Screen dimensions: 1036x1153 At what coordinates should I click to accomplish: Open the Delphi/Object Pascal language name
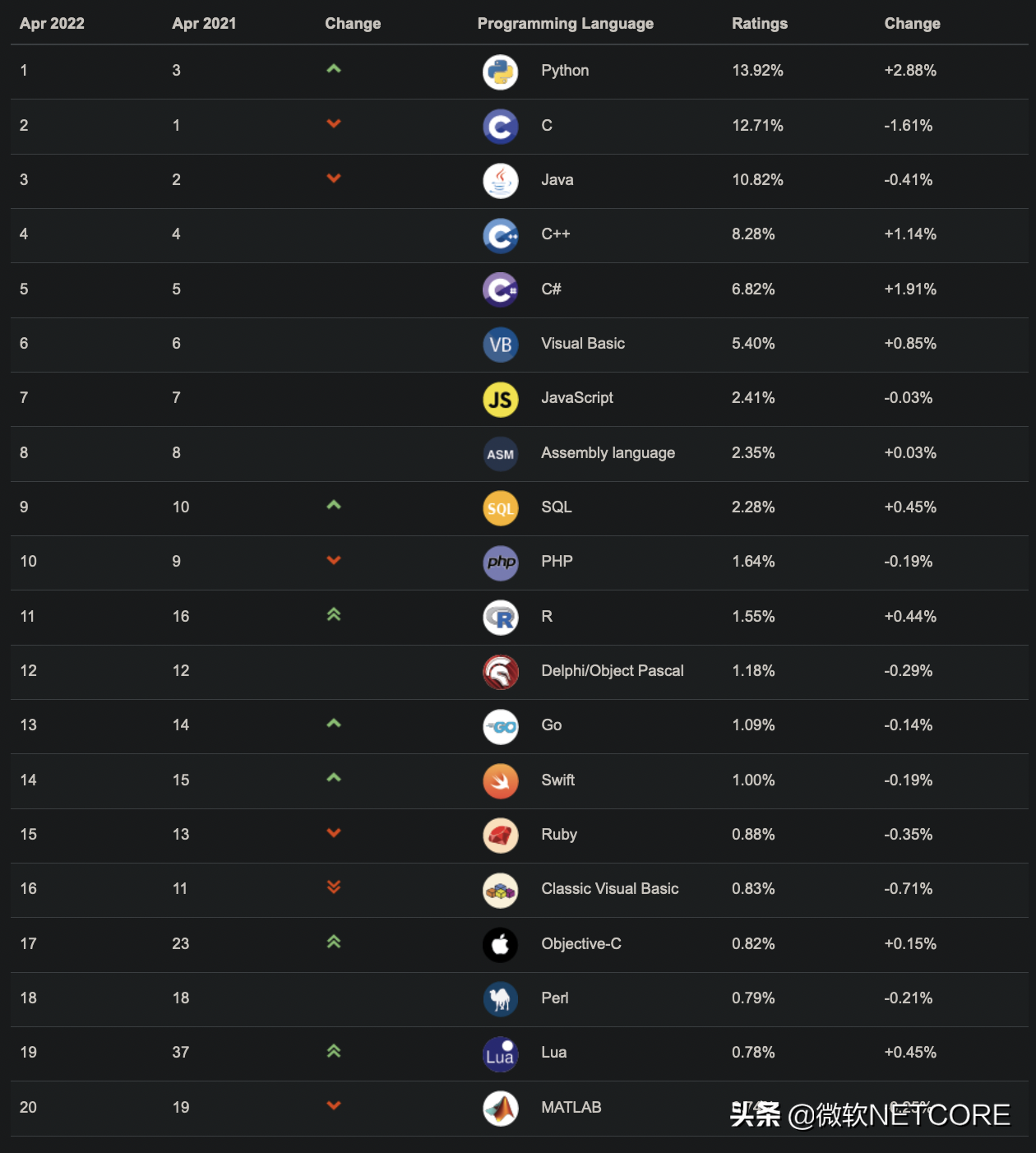click(612, 671)
